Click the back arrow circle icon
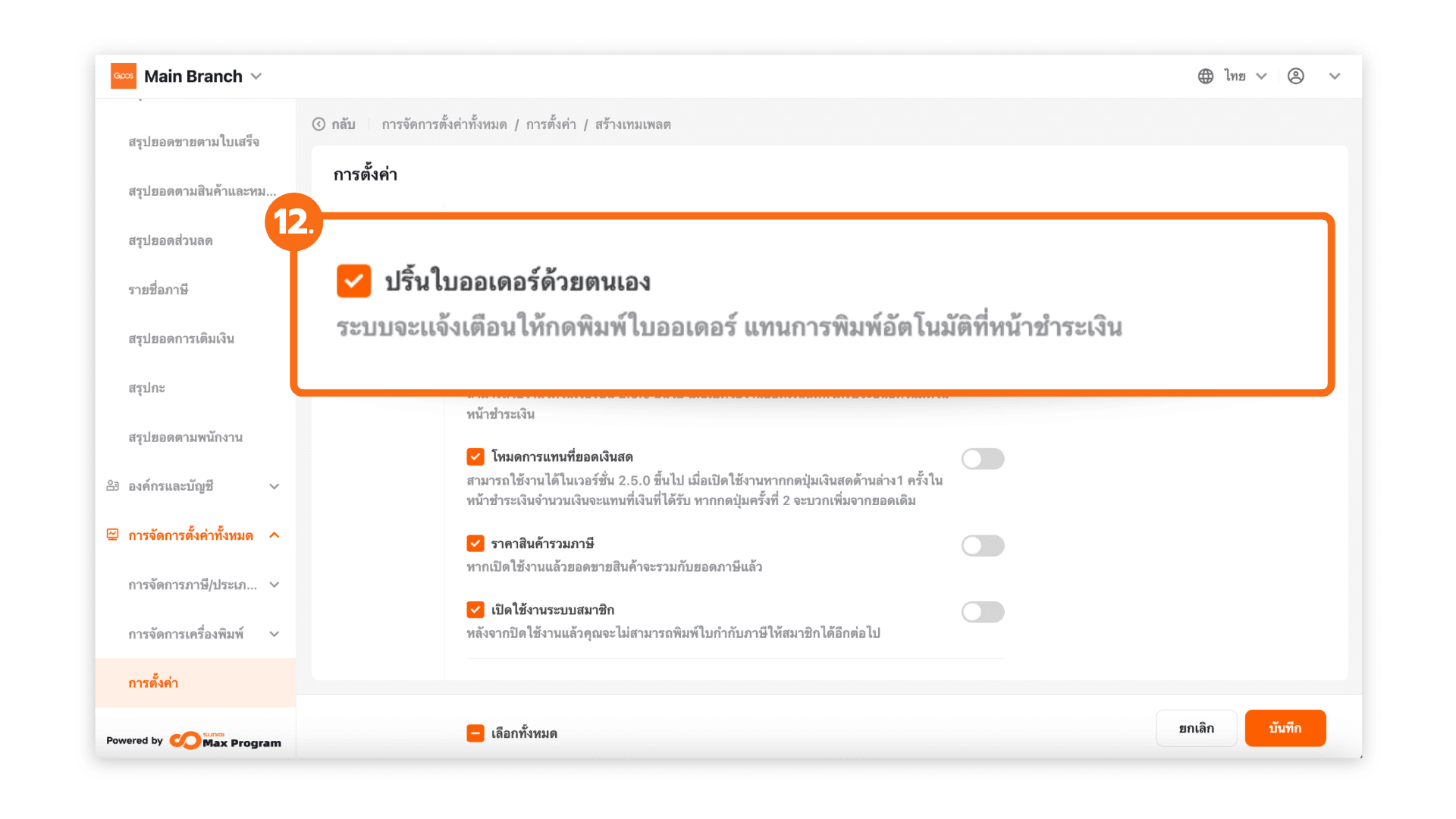 pos(318,124)
